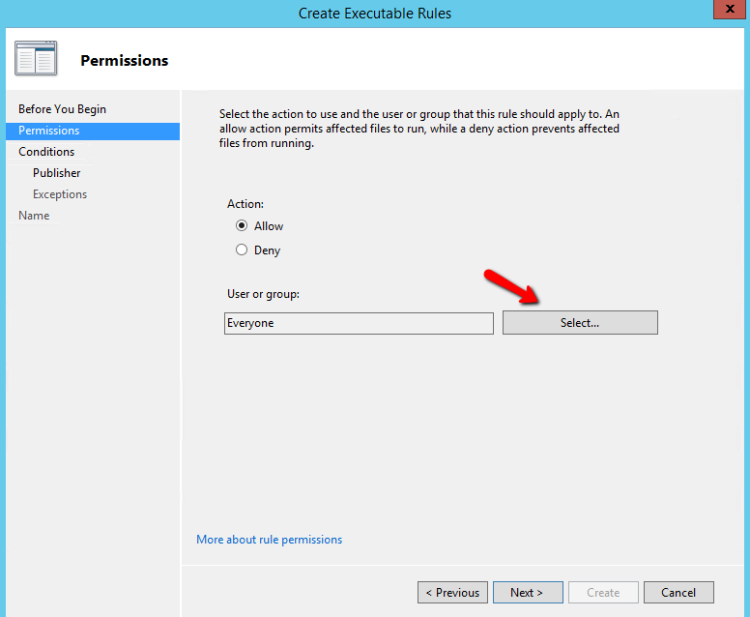Click the User or group: label
Viewport: 750px width, 617px height.
pos(263,294)
